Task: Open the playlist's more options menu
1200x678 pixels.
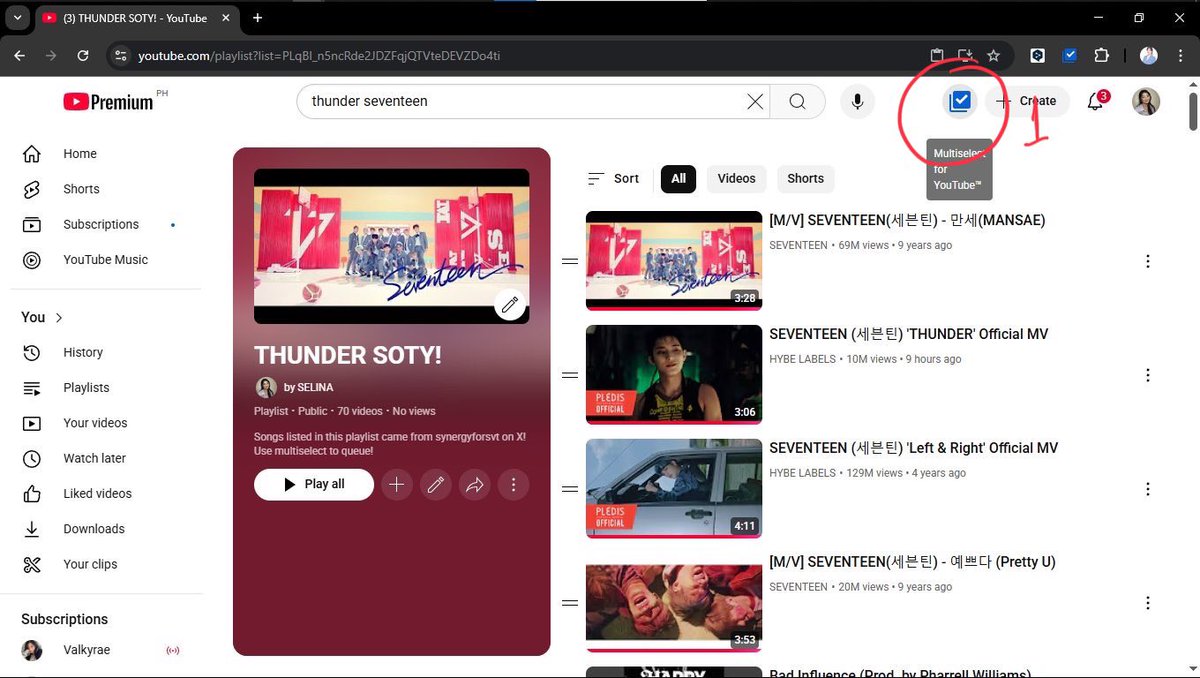Action: click(514, 484)
